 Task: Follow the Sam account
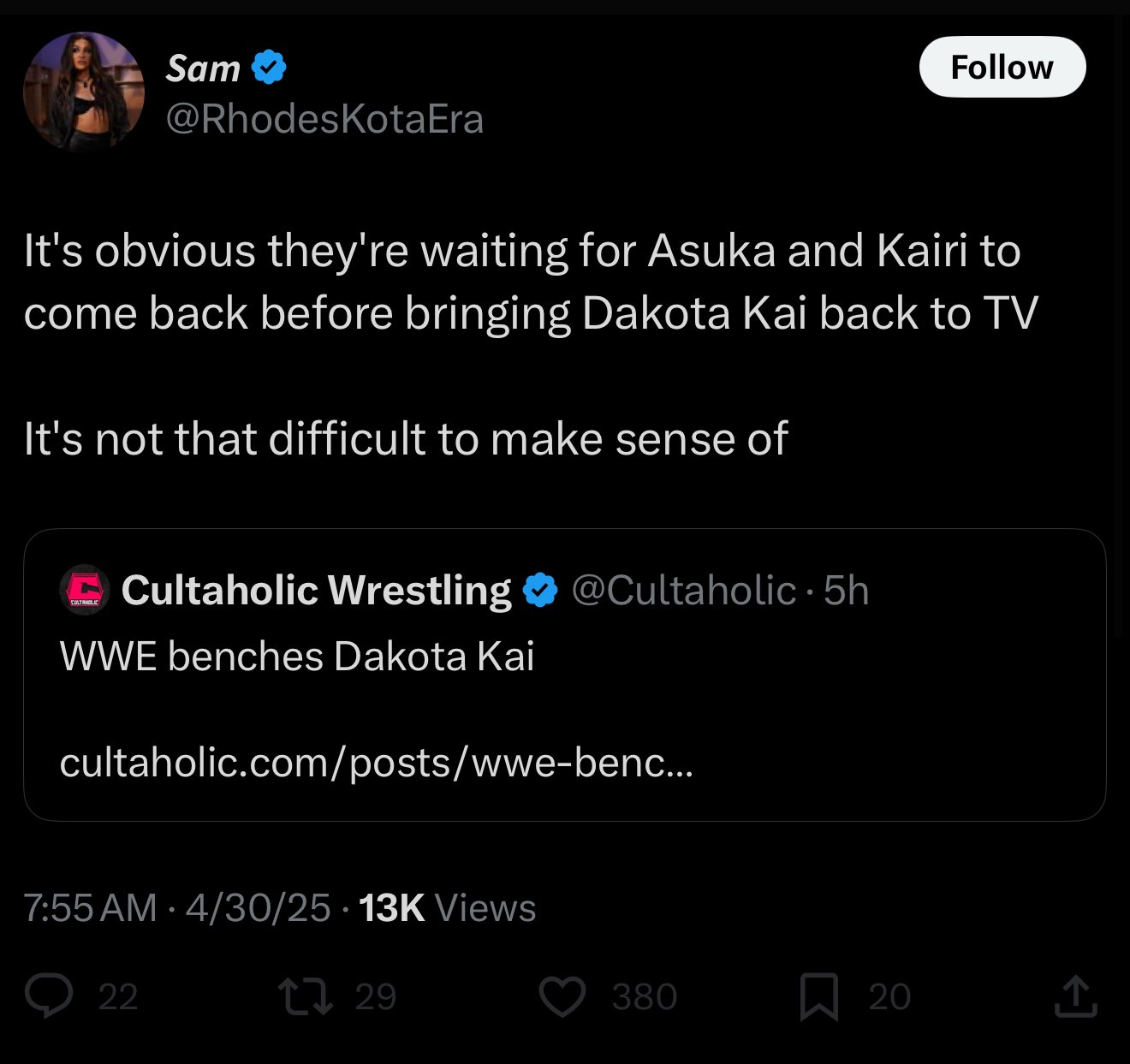1002,67
